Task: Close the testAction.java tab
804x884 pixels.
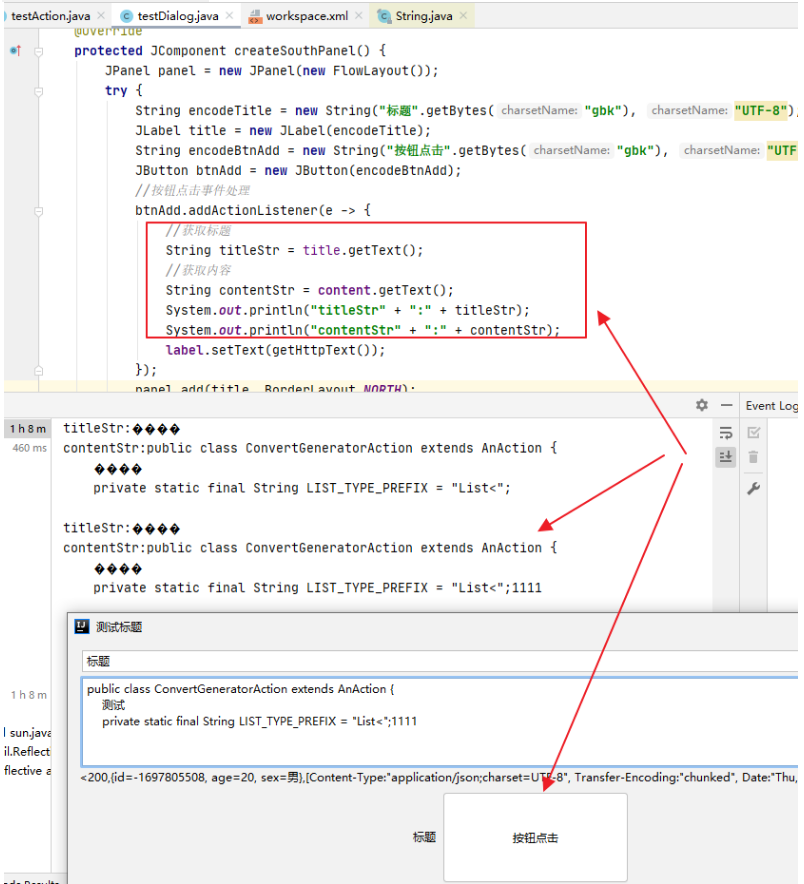Action: [x=101, y=15]
